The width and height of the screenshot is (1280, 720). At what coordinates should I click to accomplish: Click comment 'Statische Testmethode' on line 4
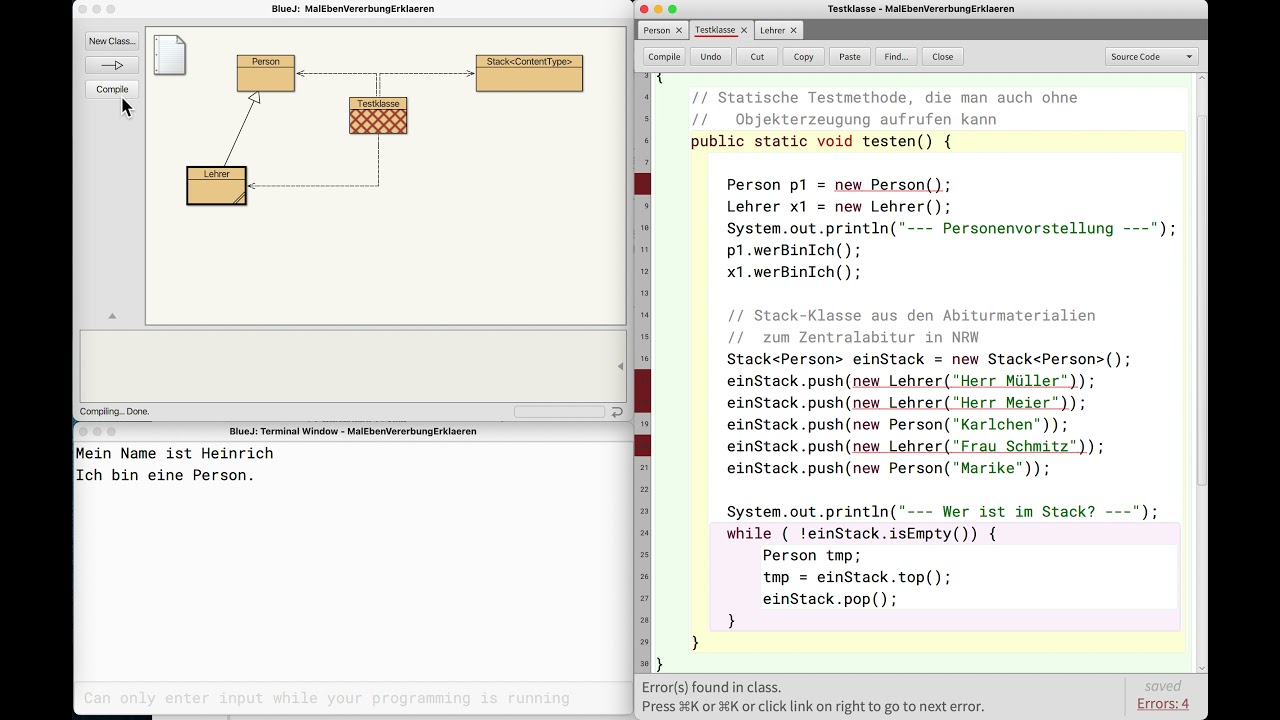[x=884, y=98]
